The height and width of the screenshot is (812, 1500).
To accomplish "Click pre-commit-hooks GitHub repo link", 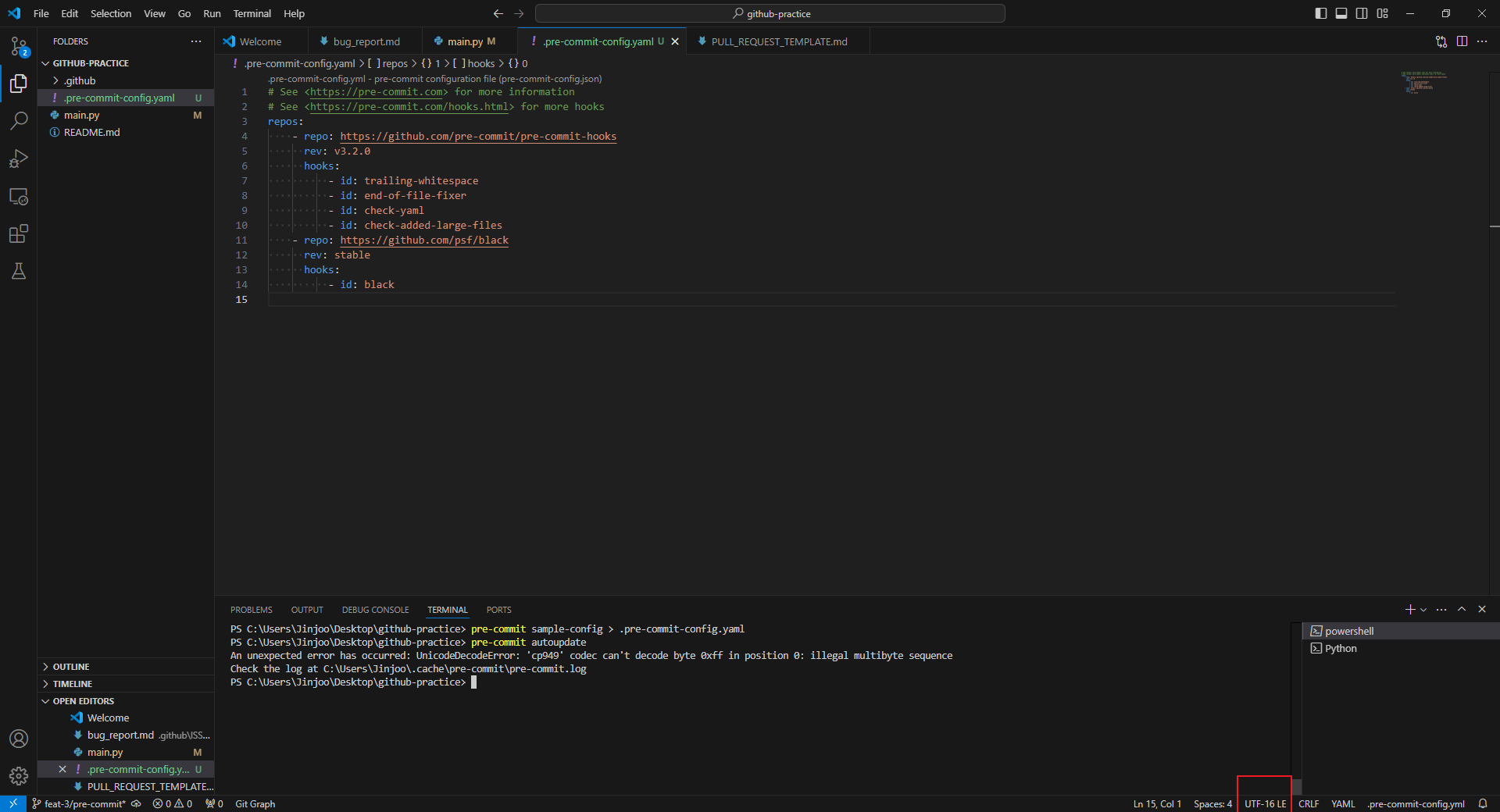I will click(478, 137).
